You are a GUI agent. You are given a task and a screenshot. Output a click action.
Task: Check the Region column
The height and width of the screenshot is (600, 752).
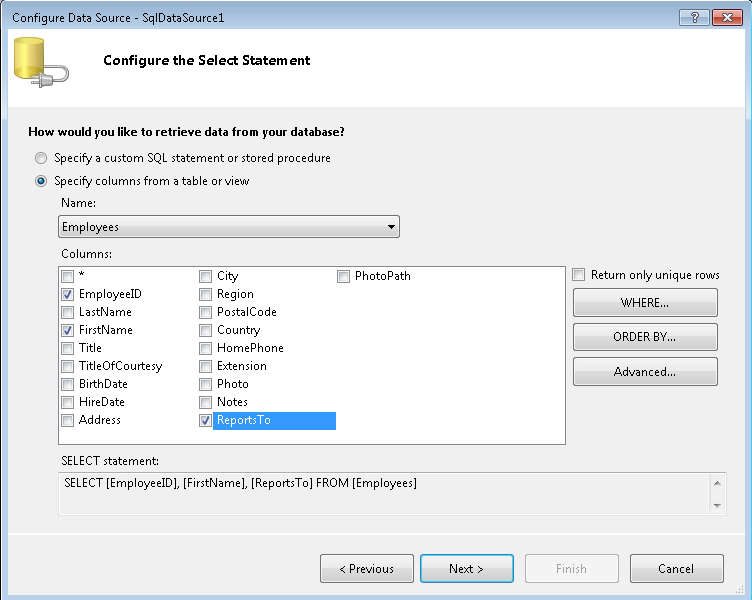point(205,294)
